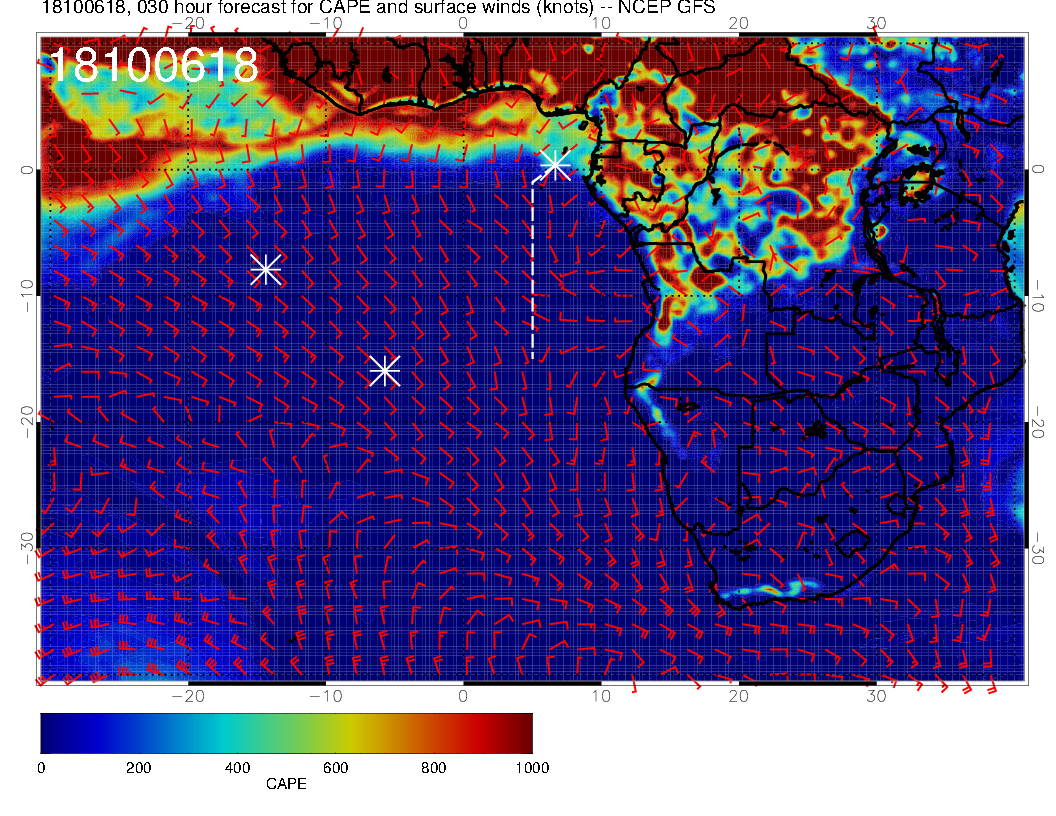The width and height of the screenshot is (1056, 816).
Task: Click the colorbar tick label 0
Action: 41,768
